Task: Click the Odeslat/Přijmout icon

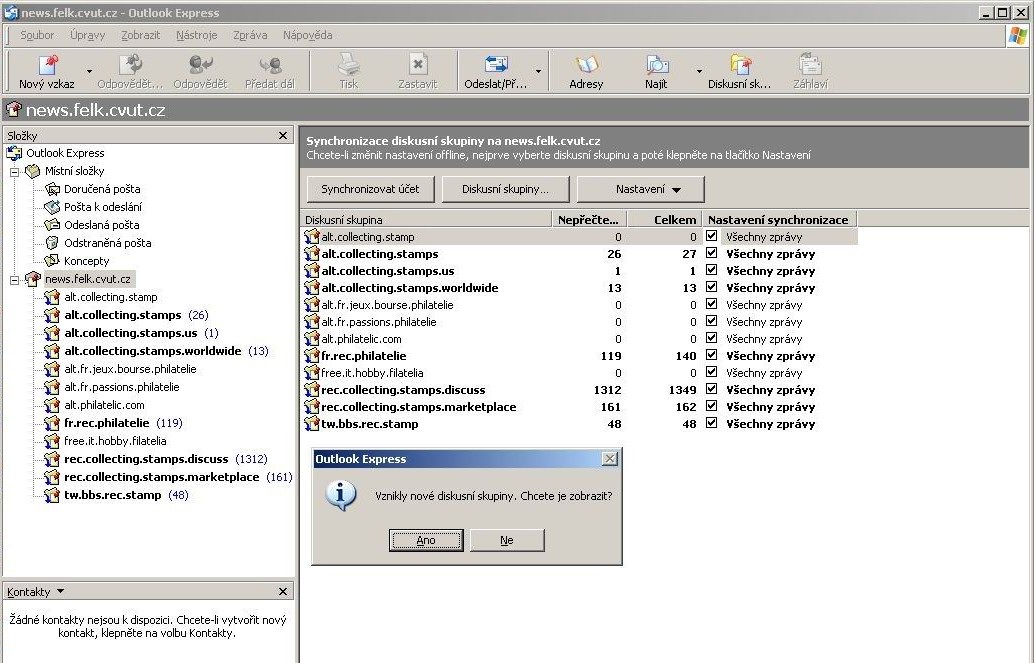Action: tap(496, 65)
